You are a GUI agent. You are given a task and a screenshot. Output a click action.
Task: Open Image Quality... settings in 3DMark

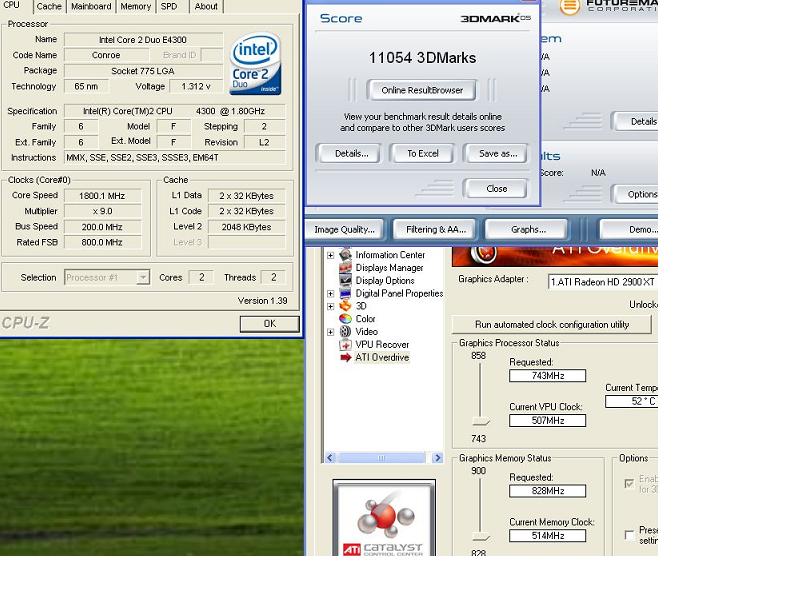pyautogui.click(x=344, y=229)
